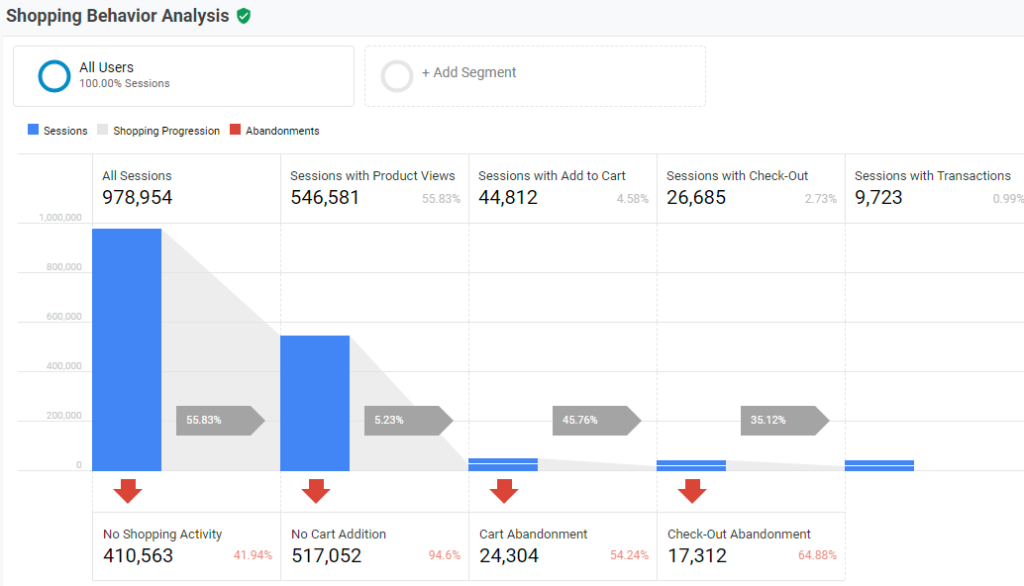The width and height of the screenshot is (1024, 586).
Task: Click the Sessions with Check-Out bar
Action: pos(691,466)
